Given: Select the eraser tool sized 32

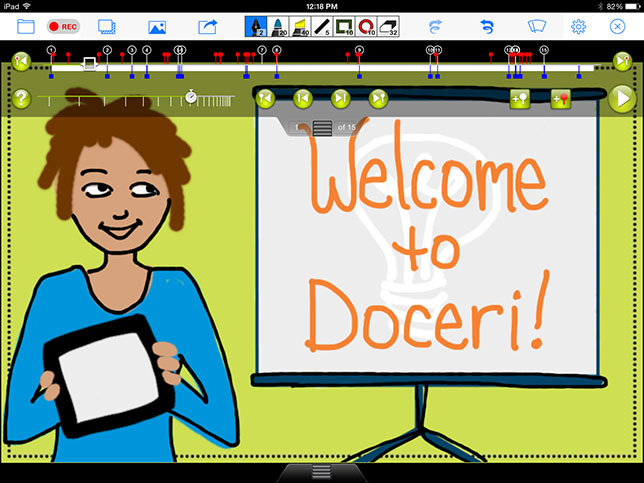Looking at the screenshot, I should pos(388,27).
